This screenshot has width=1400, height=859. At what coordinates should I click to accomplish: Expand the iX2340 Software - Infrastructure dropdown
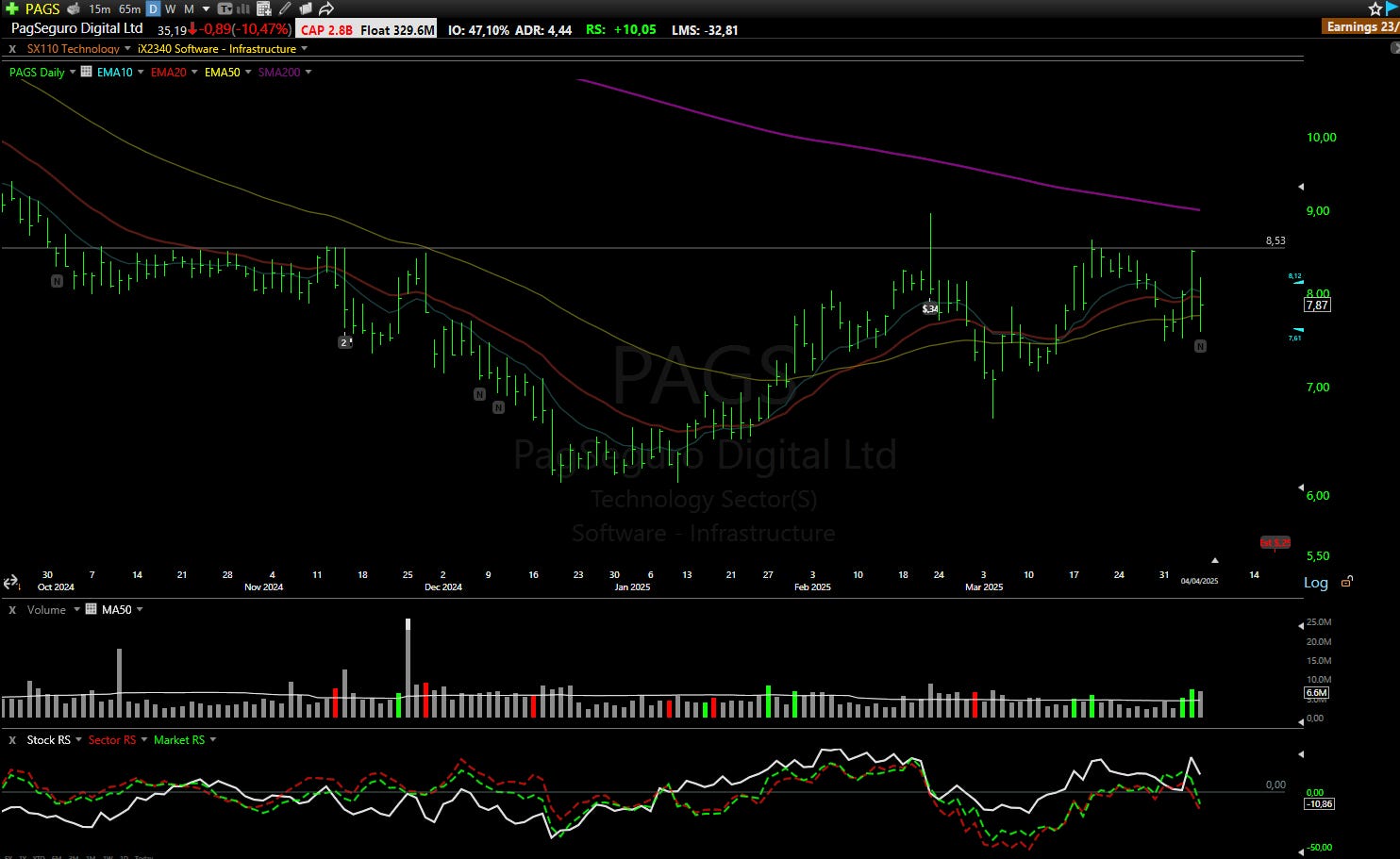click(x=304, y=49)
